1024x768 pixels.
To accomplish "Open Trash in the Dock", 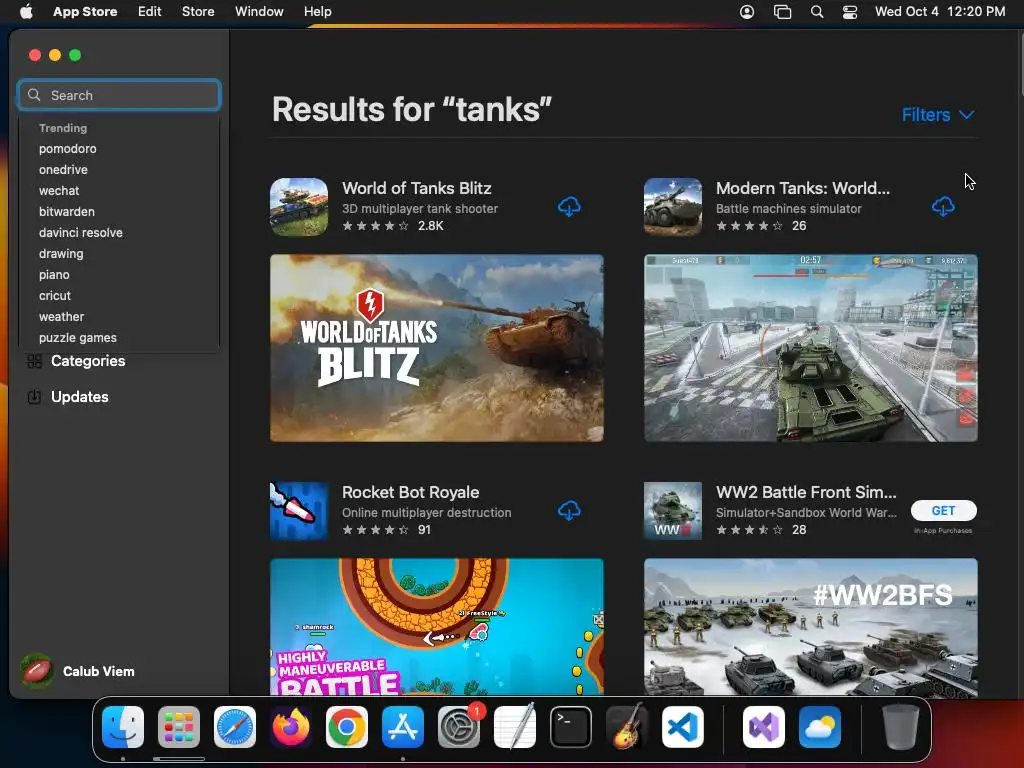I will coord(901,727).
